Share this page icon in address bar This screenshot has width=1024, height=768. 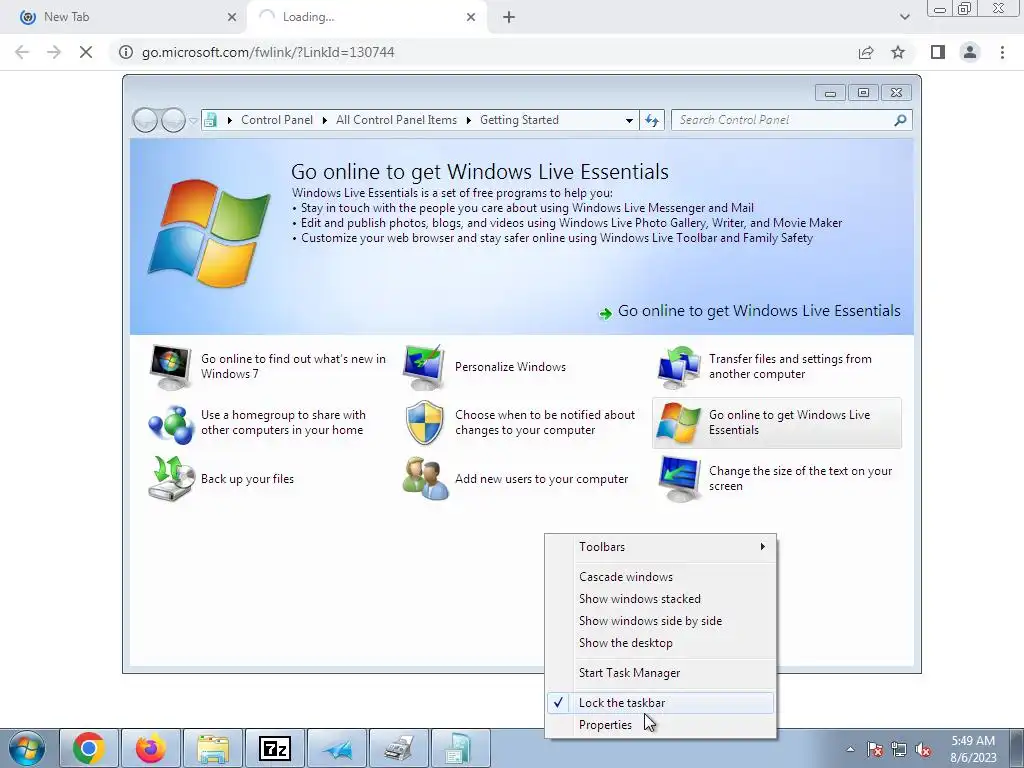click(x=866, y=52)
